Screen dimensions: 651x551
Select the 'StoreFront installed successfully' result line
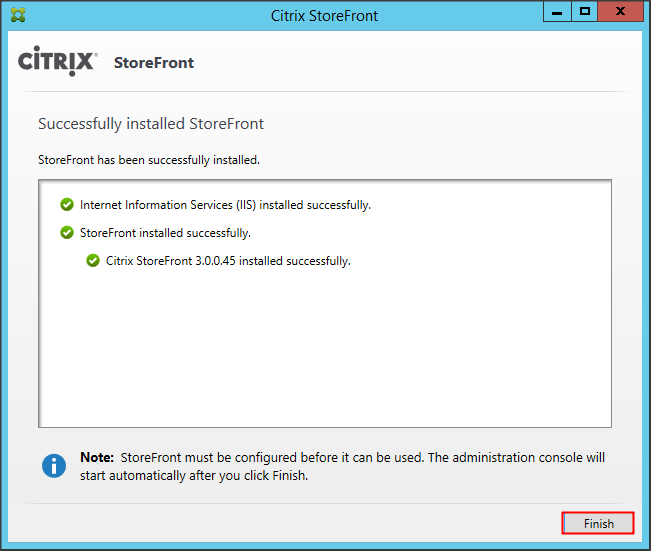click(165, 233)
